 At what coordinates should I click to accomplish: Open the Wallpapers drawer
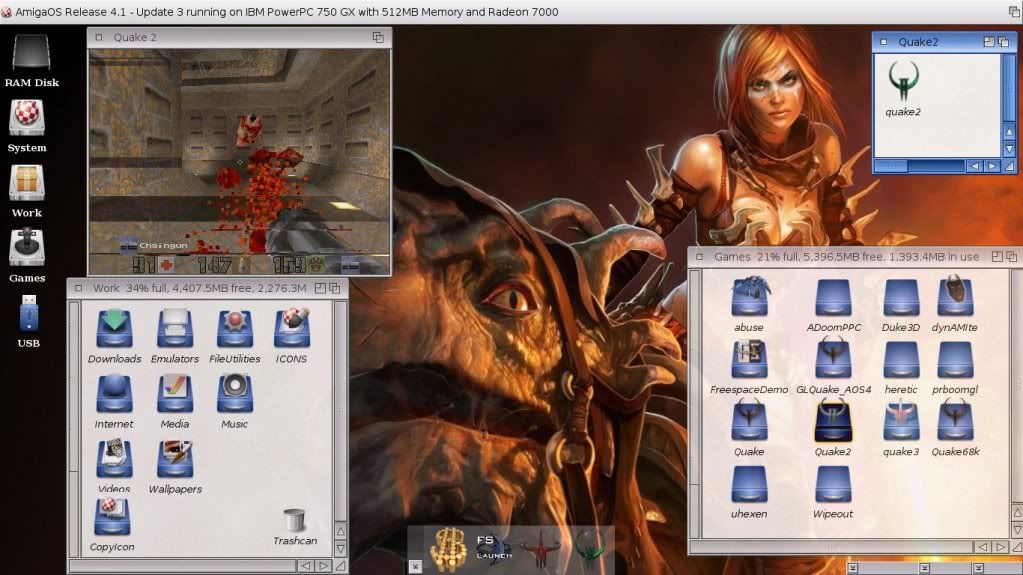pos(175,460)
